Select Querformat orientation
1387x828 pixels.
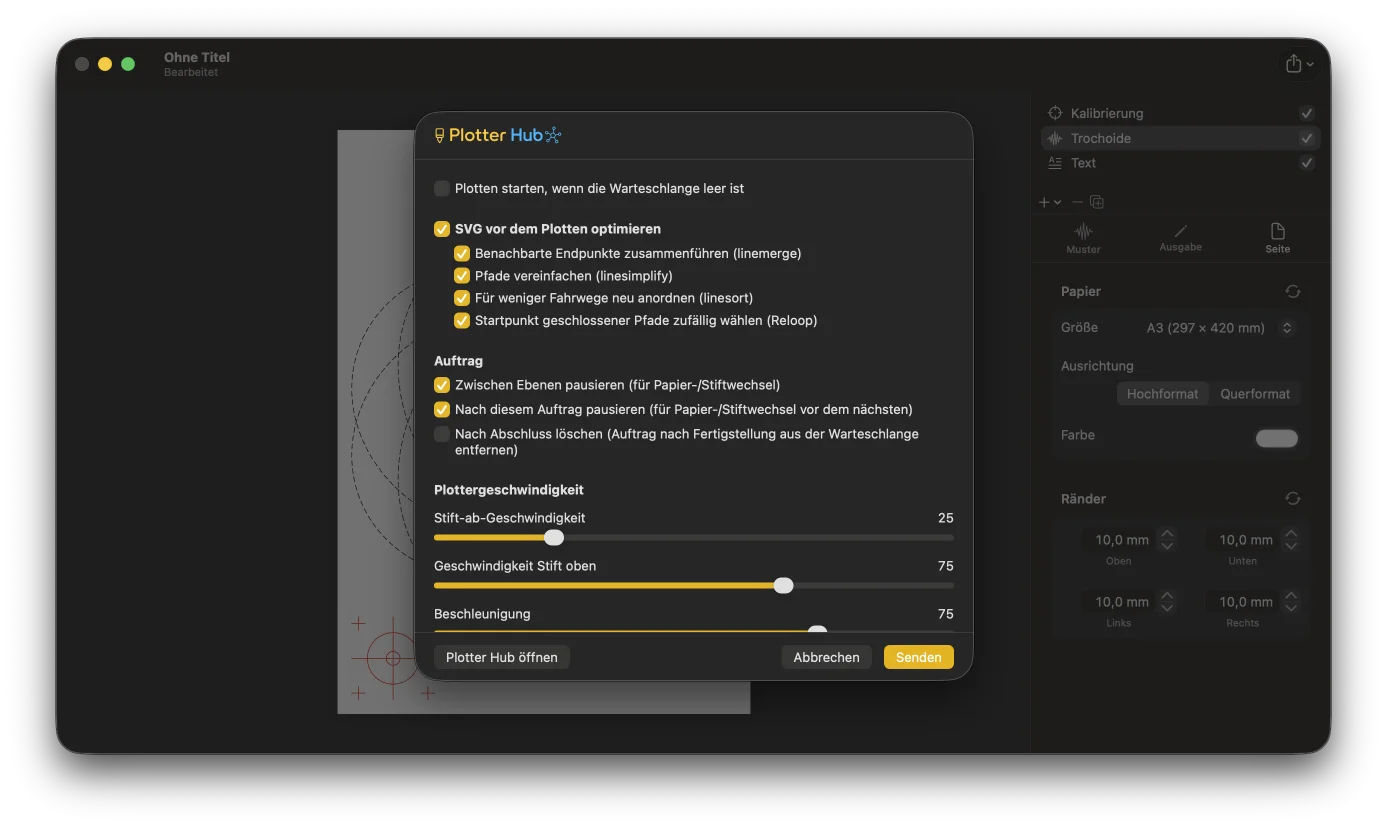pos(1255,394)
